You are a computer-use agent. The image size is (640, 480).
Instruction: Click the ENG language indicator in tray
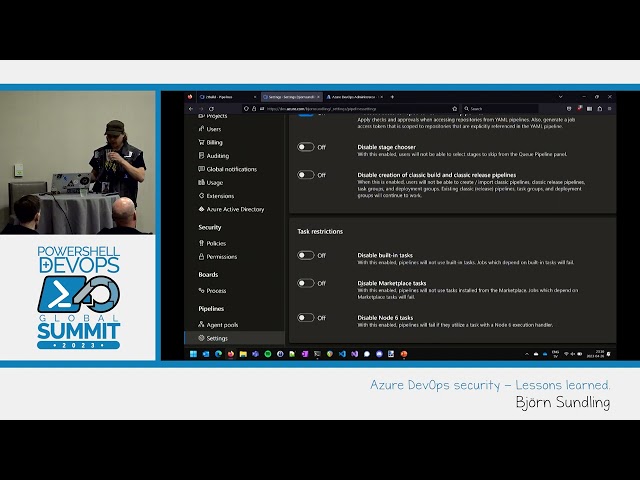pyautogui.click(x=556, y=354)
